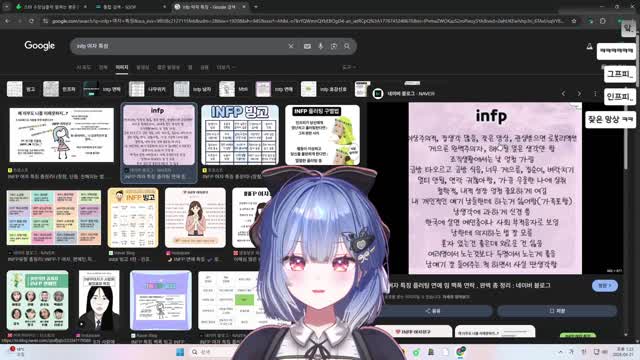Select the 빙고 filter chip
Viewport: 640px width, 360px height.
point(22,89)
